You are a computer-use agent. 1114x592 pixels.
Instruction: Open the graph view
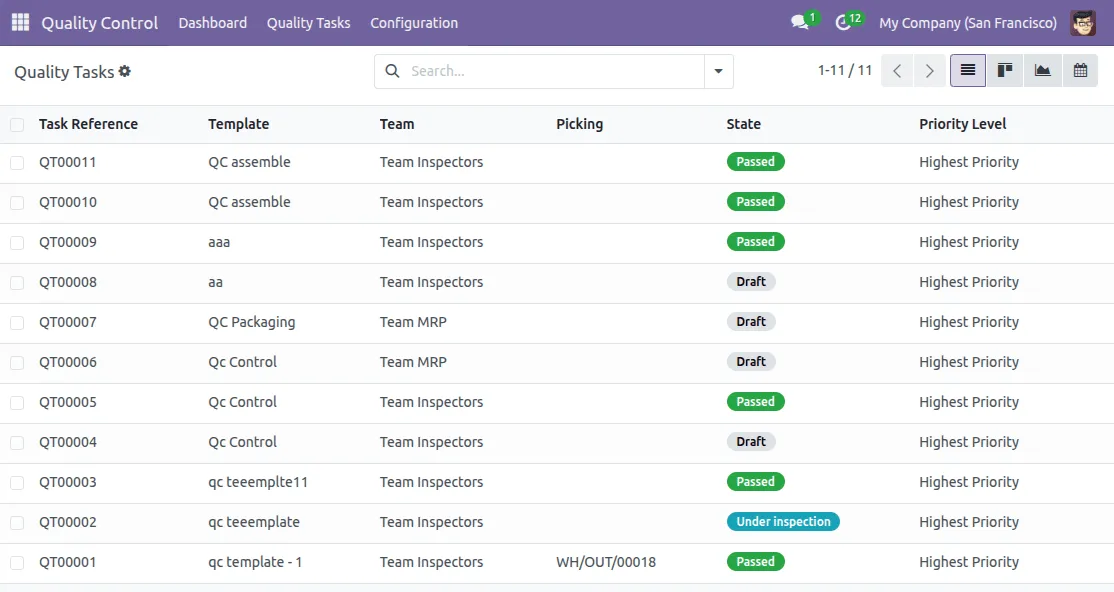point(1042,70)
